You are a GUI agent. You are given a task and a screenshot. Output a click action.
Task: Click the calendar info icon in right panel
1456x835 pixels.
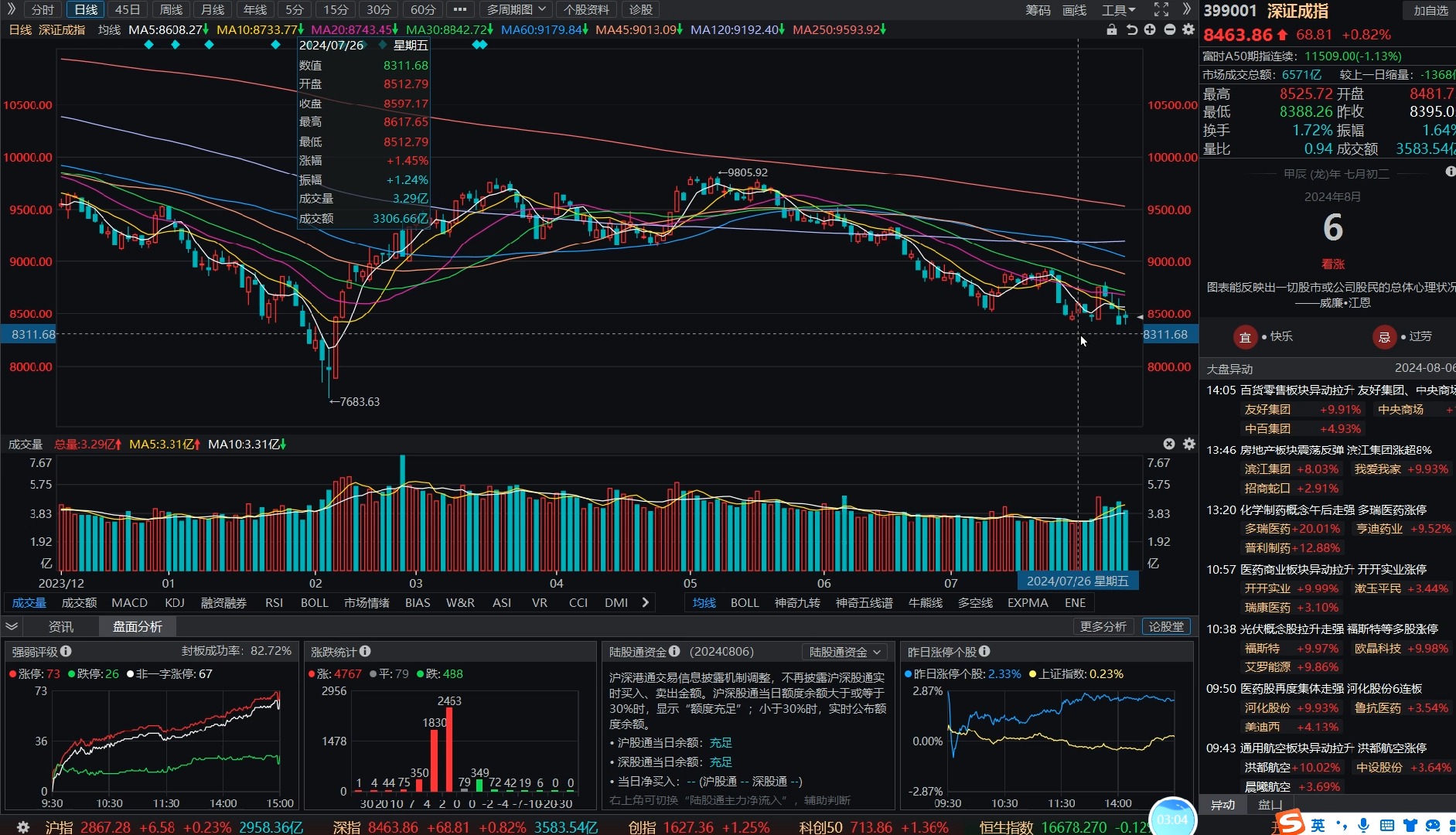pos(1450,172)
